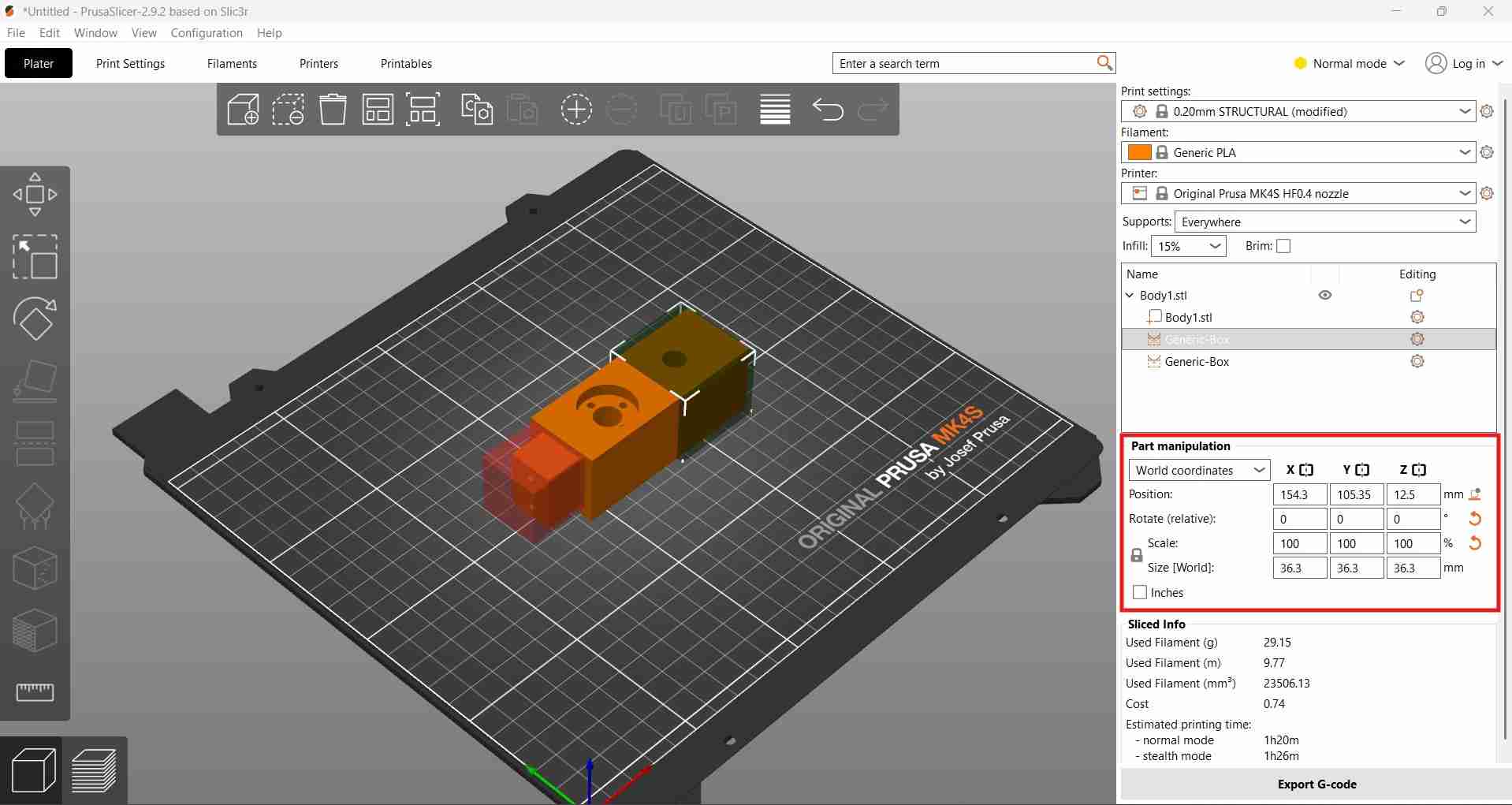Reset scale with the orange arrow icon
1512x805 pixels.
[1475, 543]
